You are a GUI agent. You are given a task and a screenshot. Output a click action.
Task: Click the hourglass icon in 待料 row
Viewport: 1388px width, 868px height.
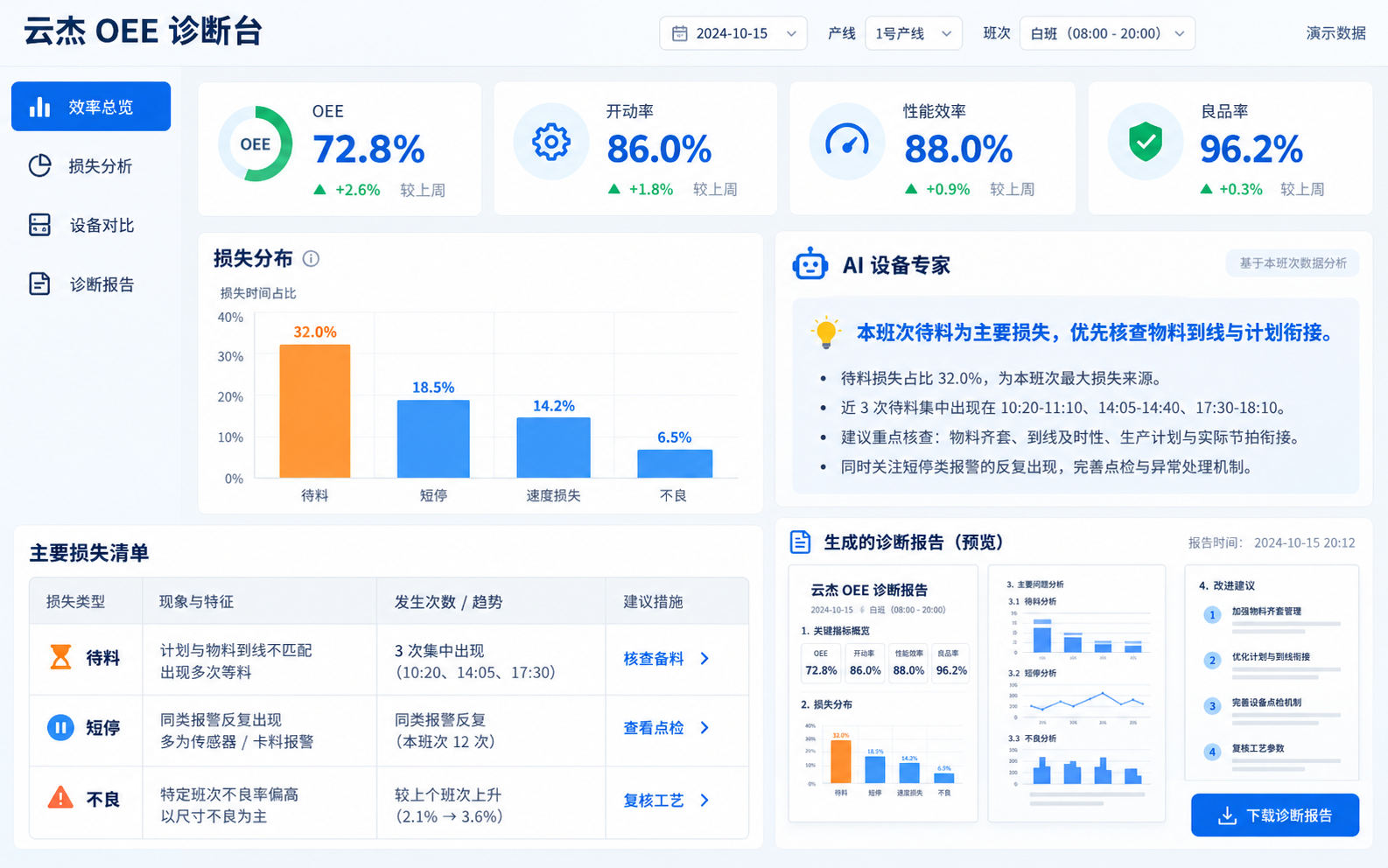[60, 657]
